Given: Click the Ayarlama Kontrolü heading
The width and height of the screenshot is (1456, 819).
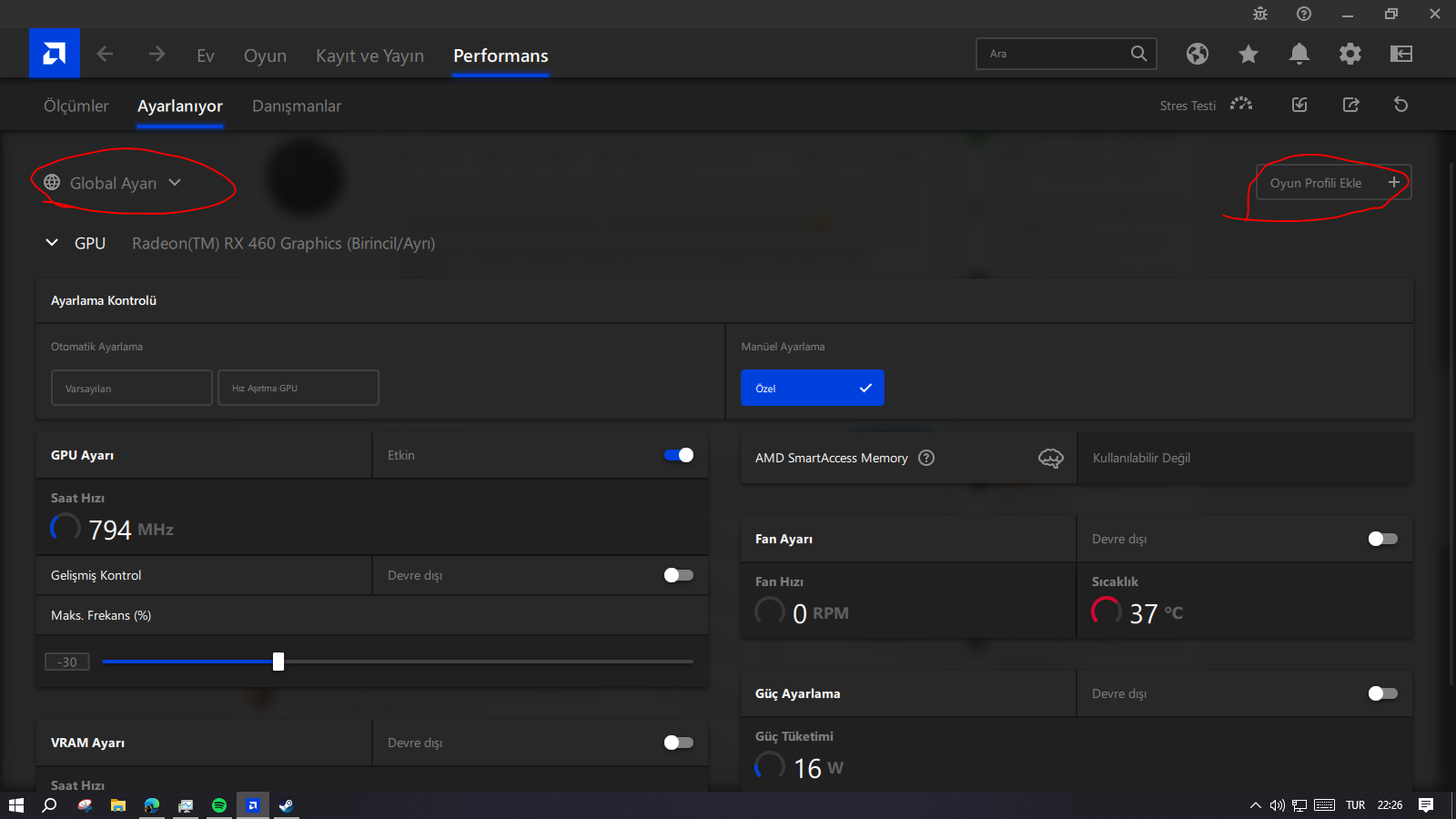Looking at the screenshot, I should click(x=104, y=300).
